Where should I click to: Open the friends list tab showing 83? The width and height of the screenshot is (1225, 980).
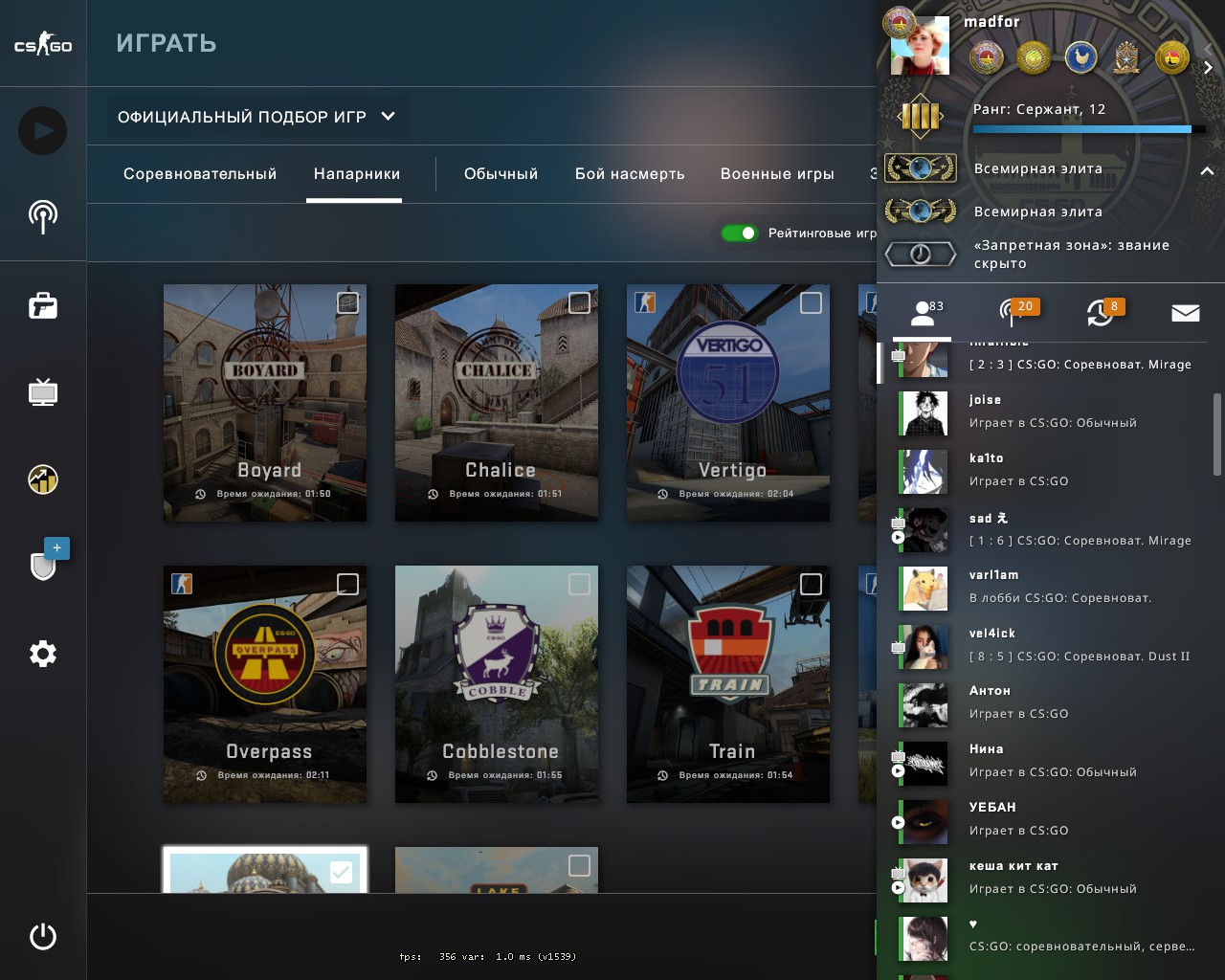pyautogui.click(x=923, y=313)
